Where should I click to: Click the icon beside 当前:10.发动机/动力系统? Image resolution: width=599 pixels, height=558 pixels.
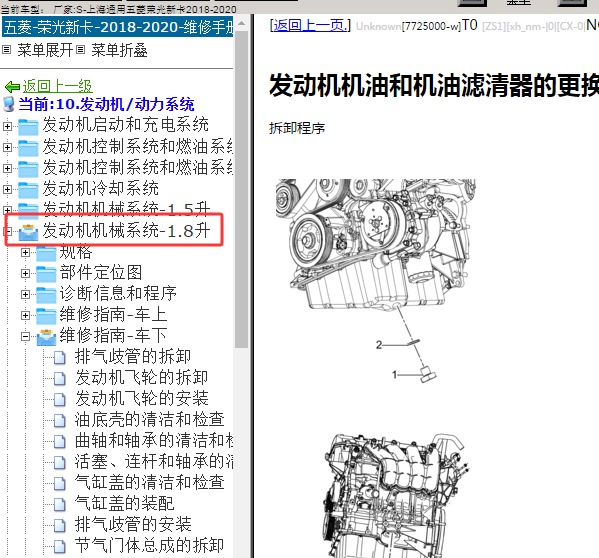(9, 104)
